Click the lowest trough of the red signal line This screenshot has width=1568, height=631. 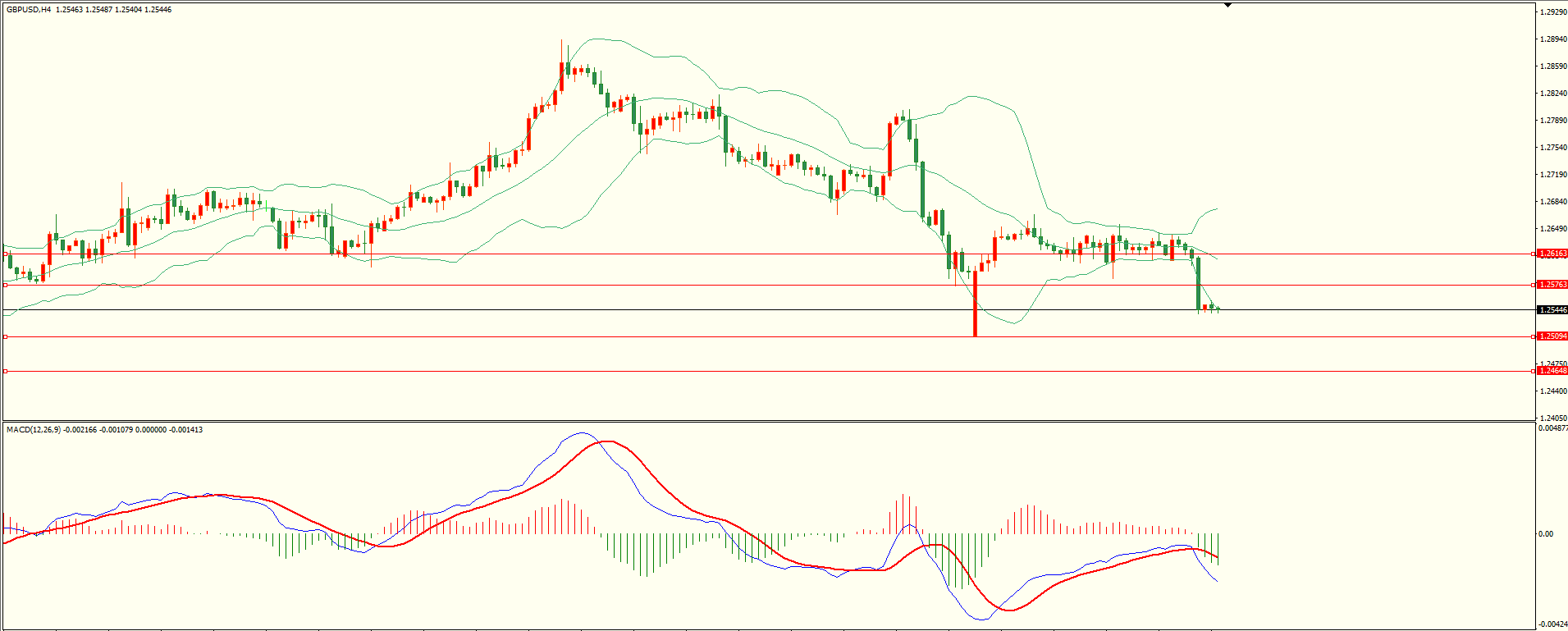[1009, 610]
